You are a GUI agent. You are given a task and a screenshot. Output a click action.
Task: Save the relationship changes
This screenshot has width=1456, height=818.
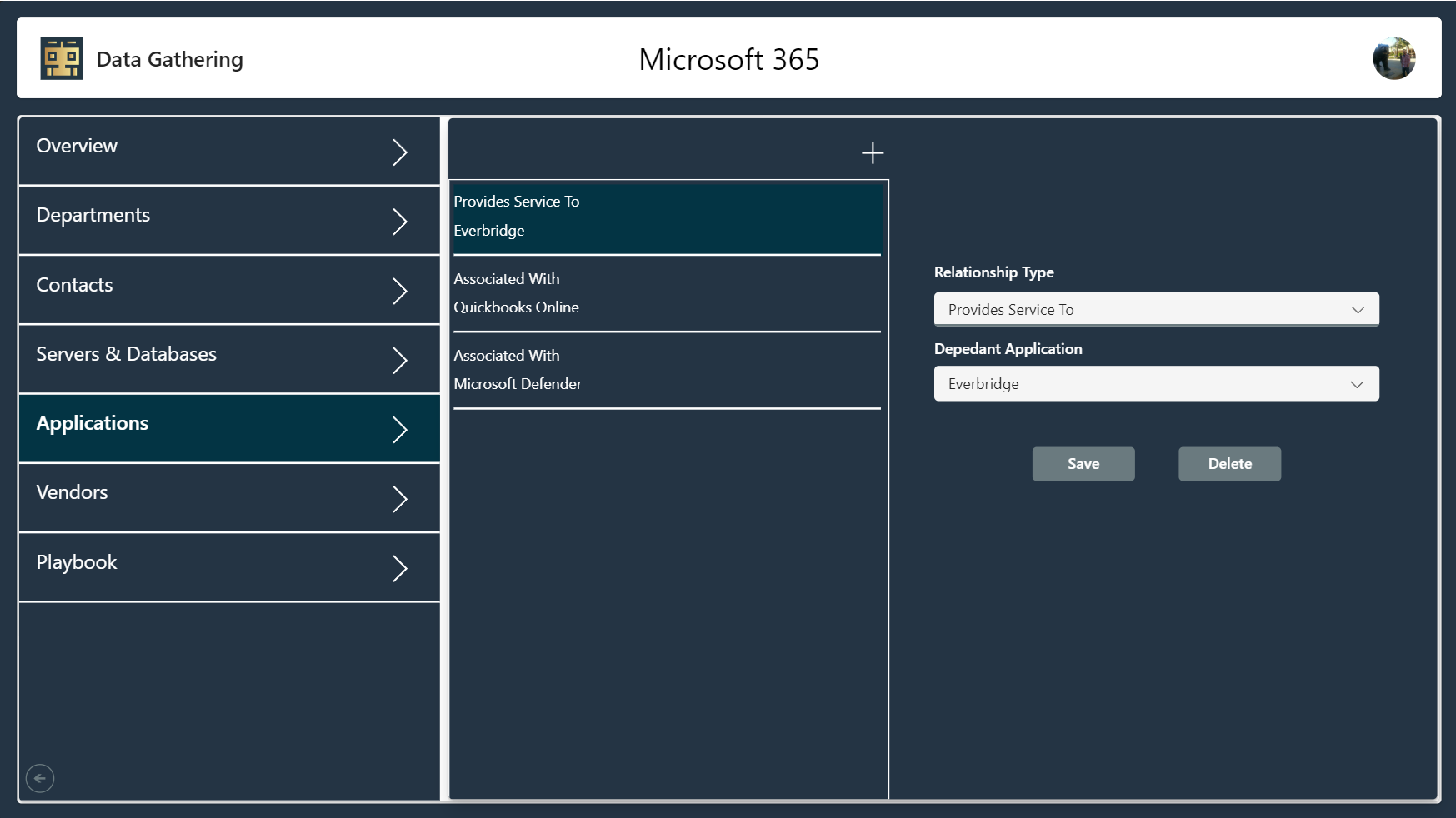coord(1083,464)
